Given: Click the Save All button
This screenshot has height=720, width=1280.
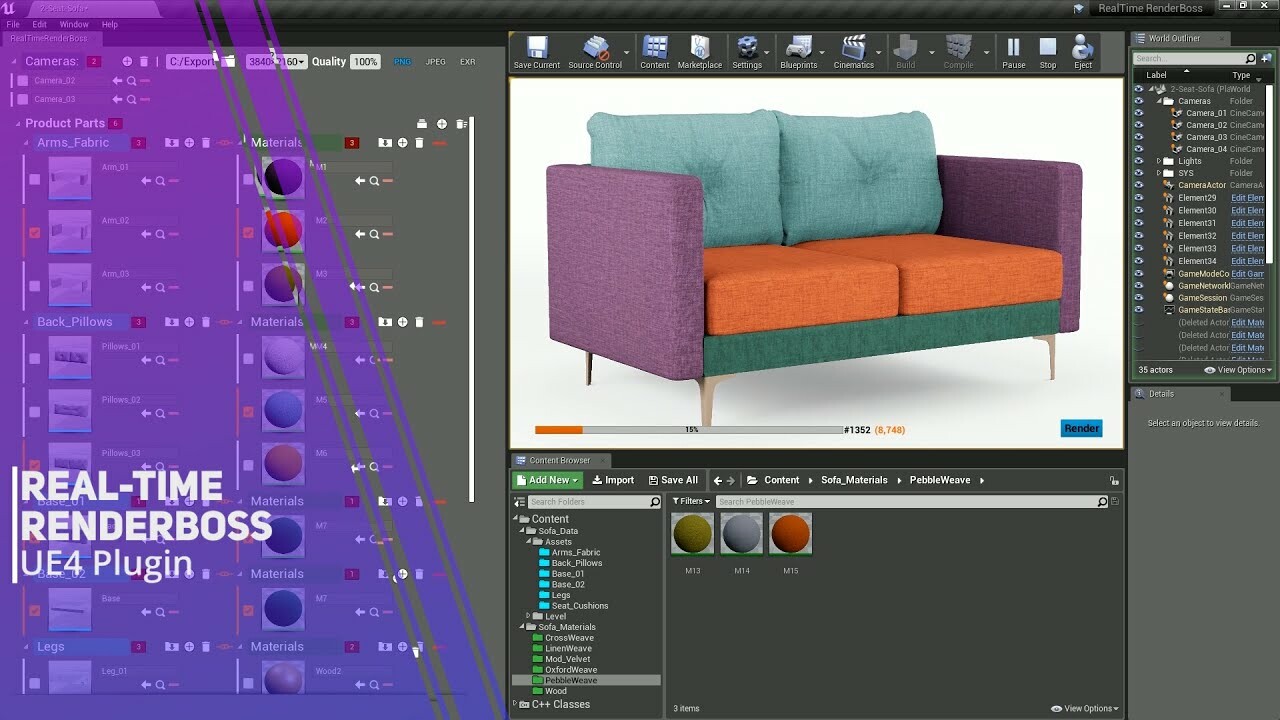Looking at the screenshot, I should (674, 479).
